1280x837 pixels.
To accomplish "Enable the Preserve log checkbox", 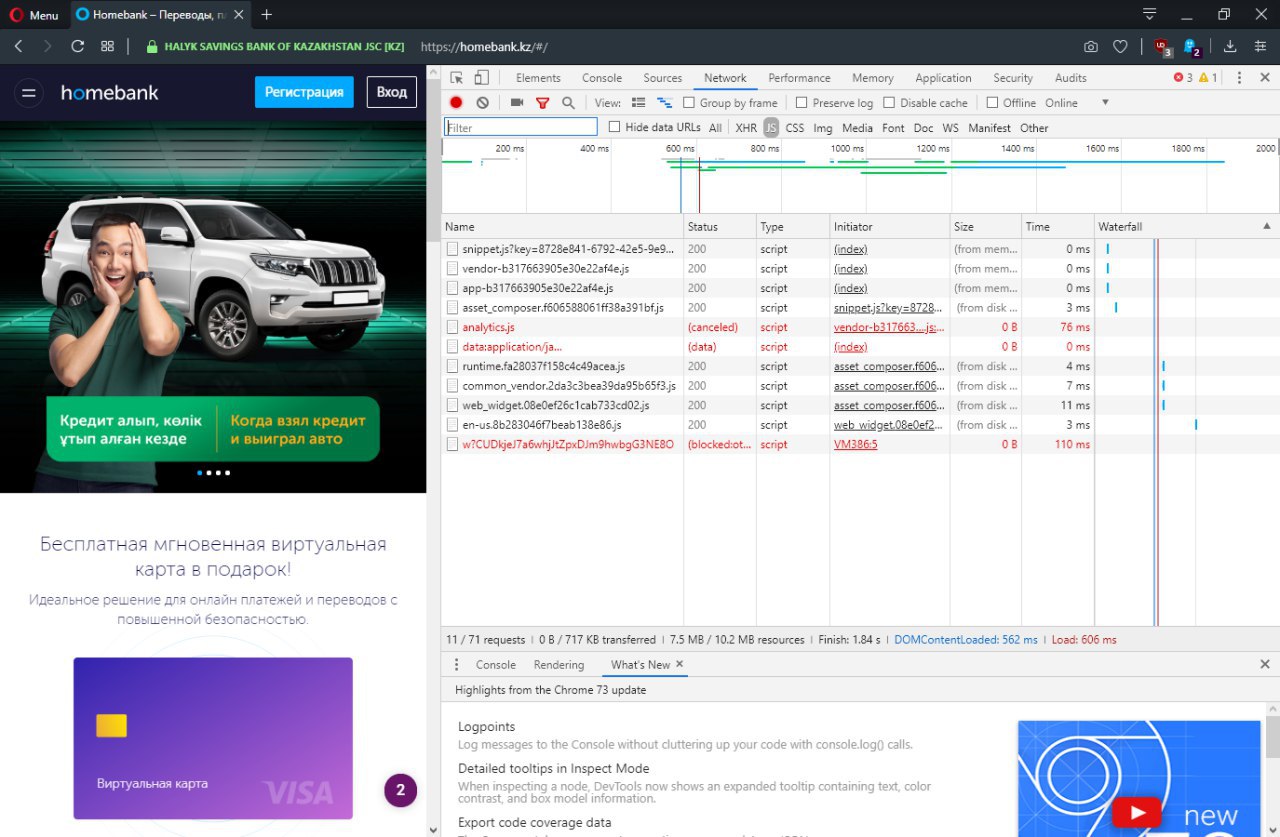I will coord(802,103).
